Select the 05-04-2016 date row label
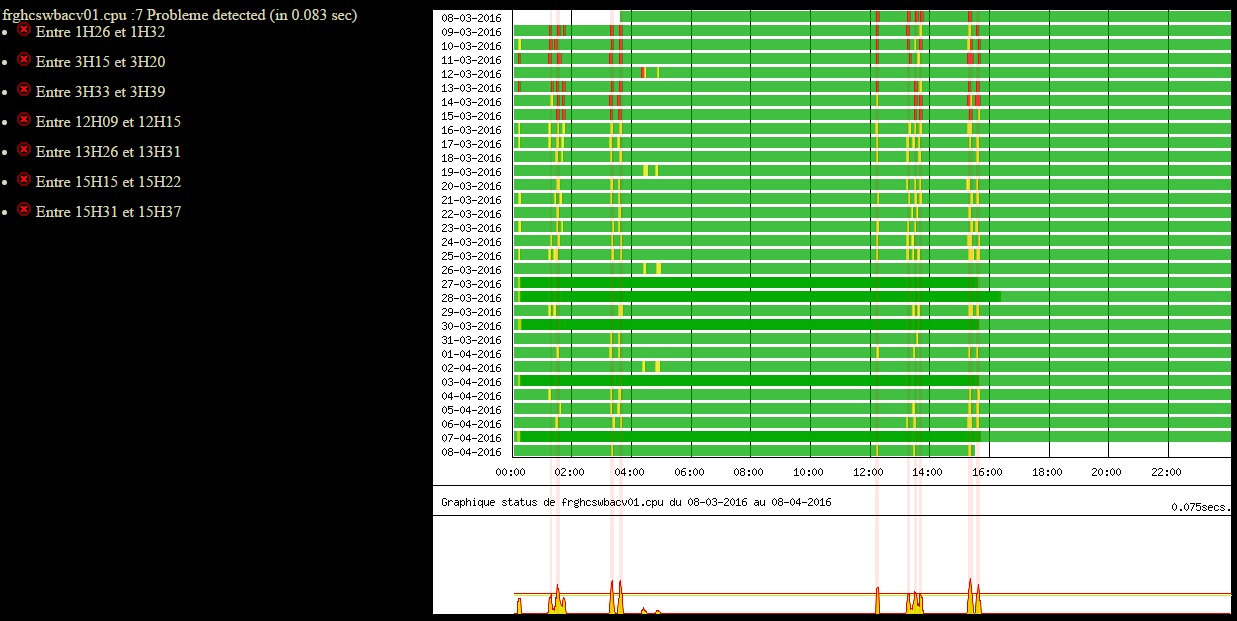This screenshot has height=621, width=1237. pyautogui.click(x=472, y=410)
